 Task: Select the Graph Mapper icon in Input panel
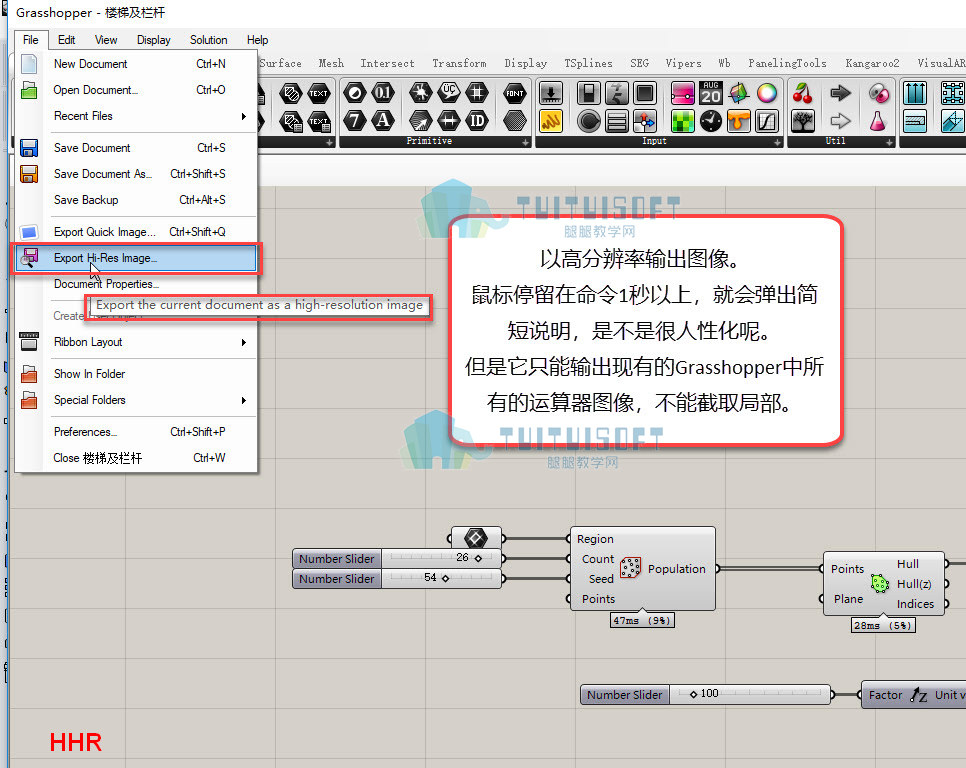tap(766, 121)
